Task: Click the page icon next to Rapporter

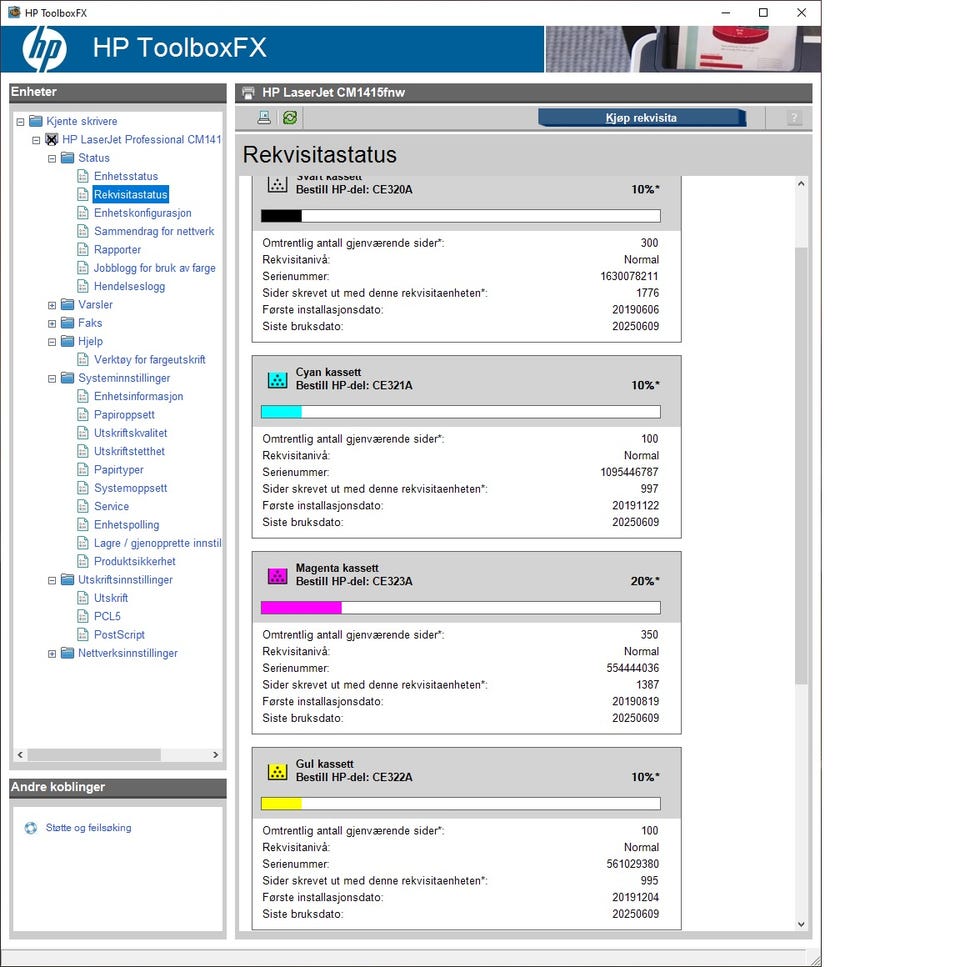Action: click(83, 249)
